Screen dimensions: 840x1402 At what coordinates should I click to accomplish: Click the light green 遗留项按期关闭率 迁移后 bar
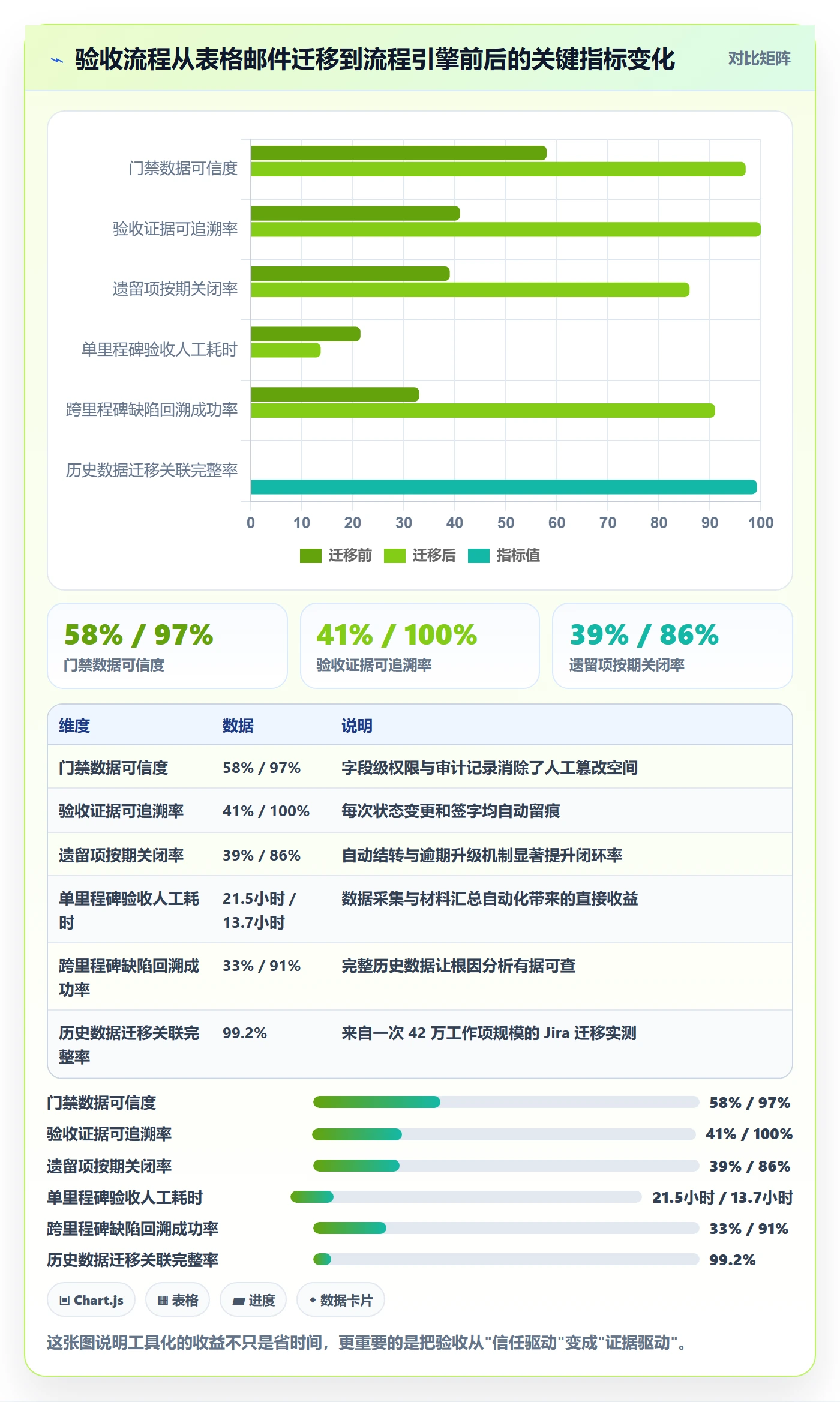tap(470, 290)
